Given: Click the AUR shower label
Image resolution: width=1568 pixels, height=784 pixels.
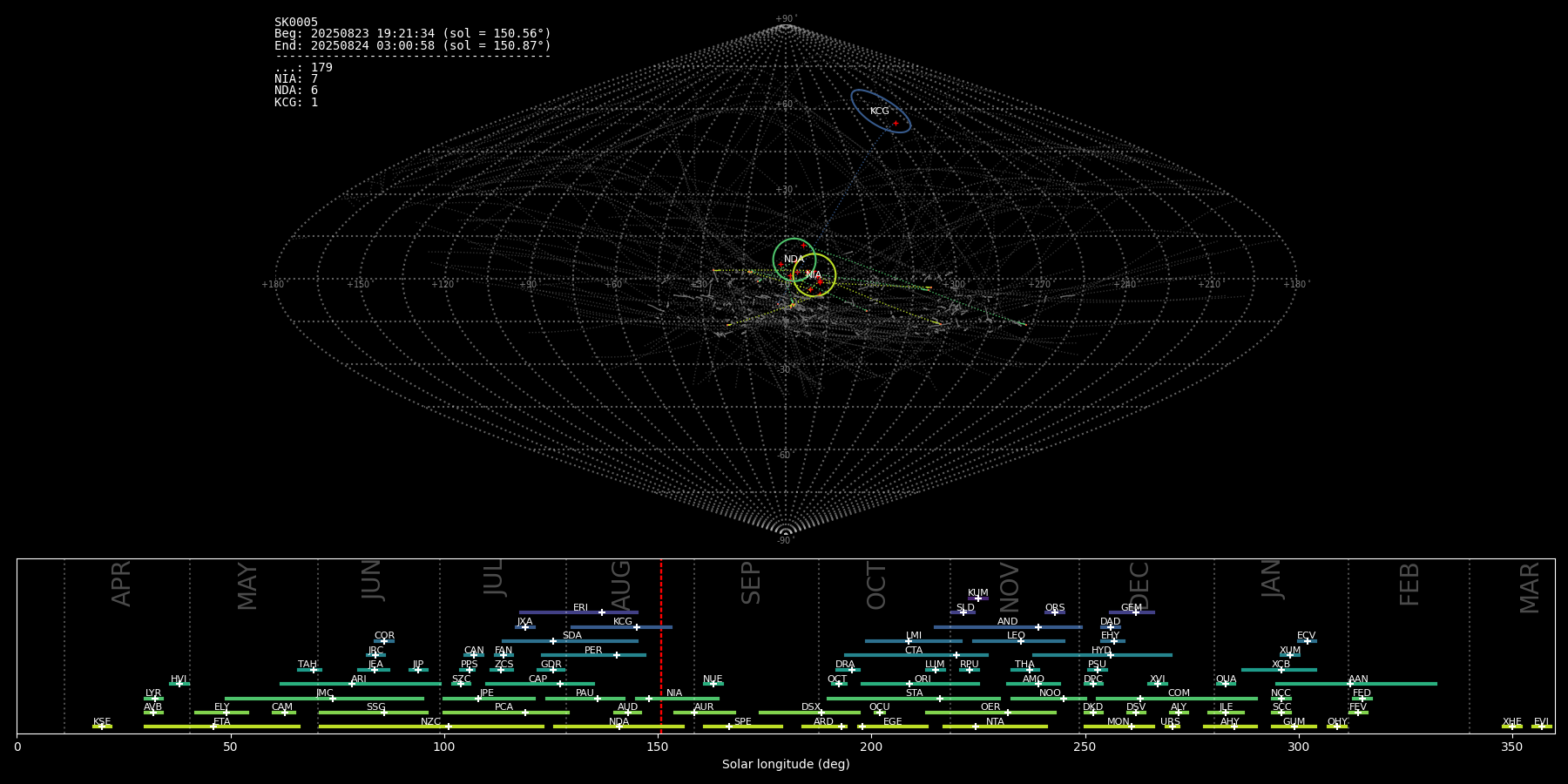Looking at the screenshot, I should 704,707.
